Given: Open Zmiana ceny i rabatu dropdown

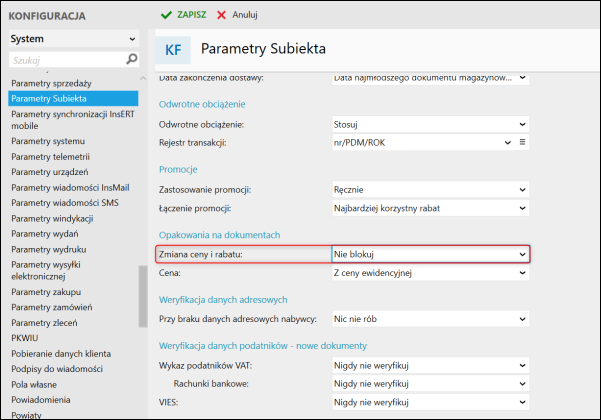Looking at the screenshot, I should (x=430, y=254).
